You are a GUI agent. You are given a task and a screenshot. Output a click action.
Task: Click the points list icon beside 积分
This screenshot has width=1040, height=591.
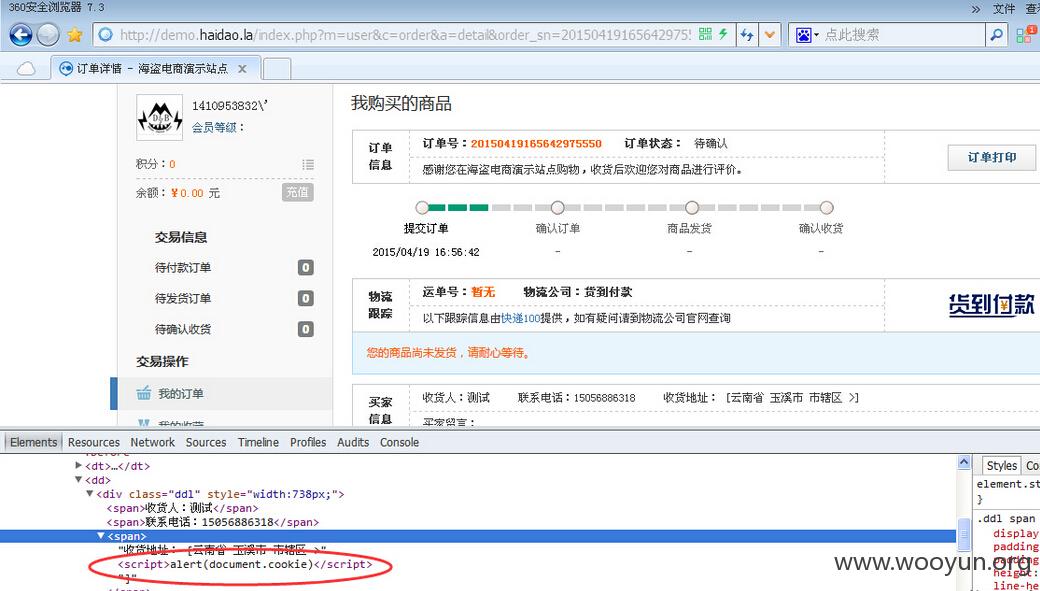pyautogui.click(x=308, y=164)
